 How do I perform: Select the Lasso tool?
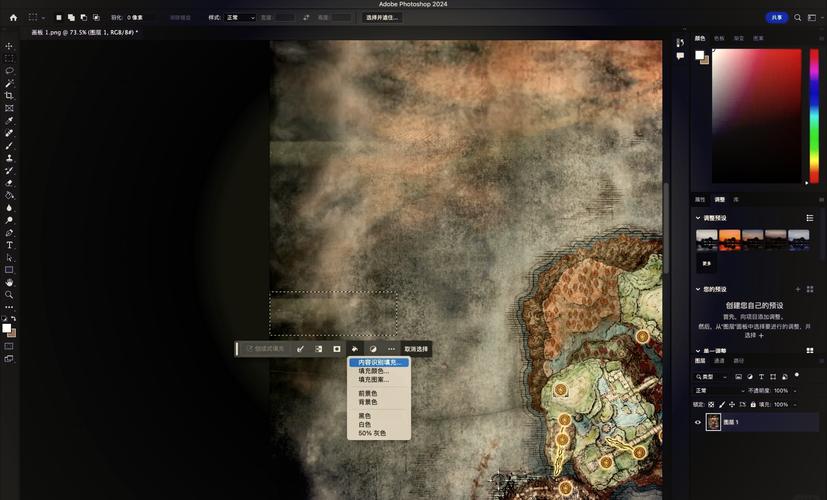click(9, 71)
